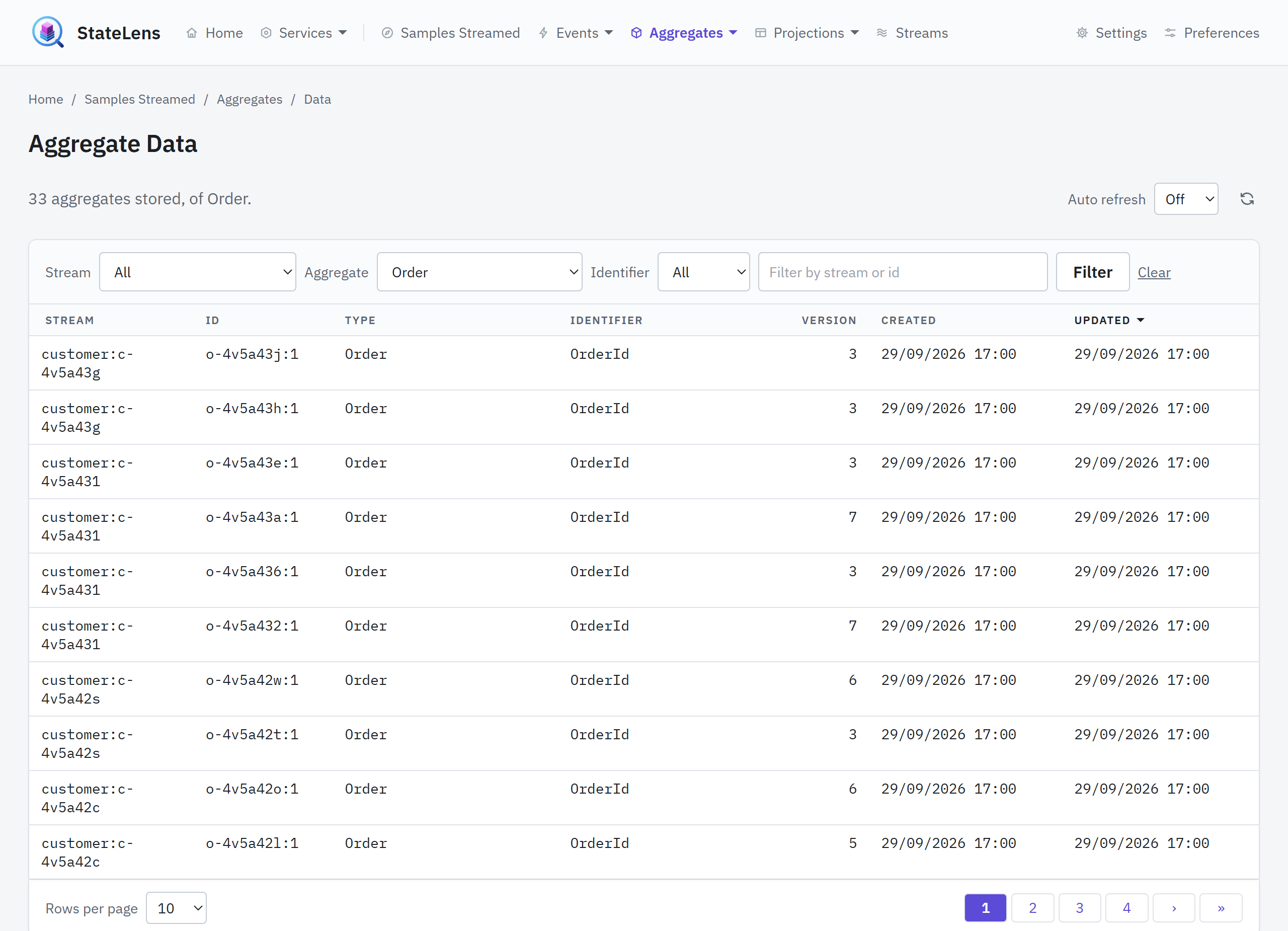1288x931 pixels.
Task: Click ID o-4v5a43j:1 in the table
Action: tap(252, 354)
